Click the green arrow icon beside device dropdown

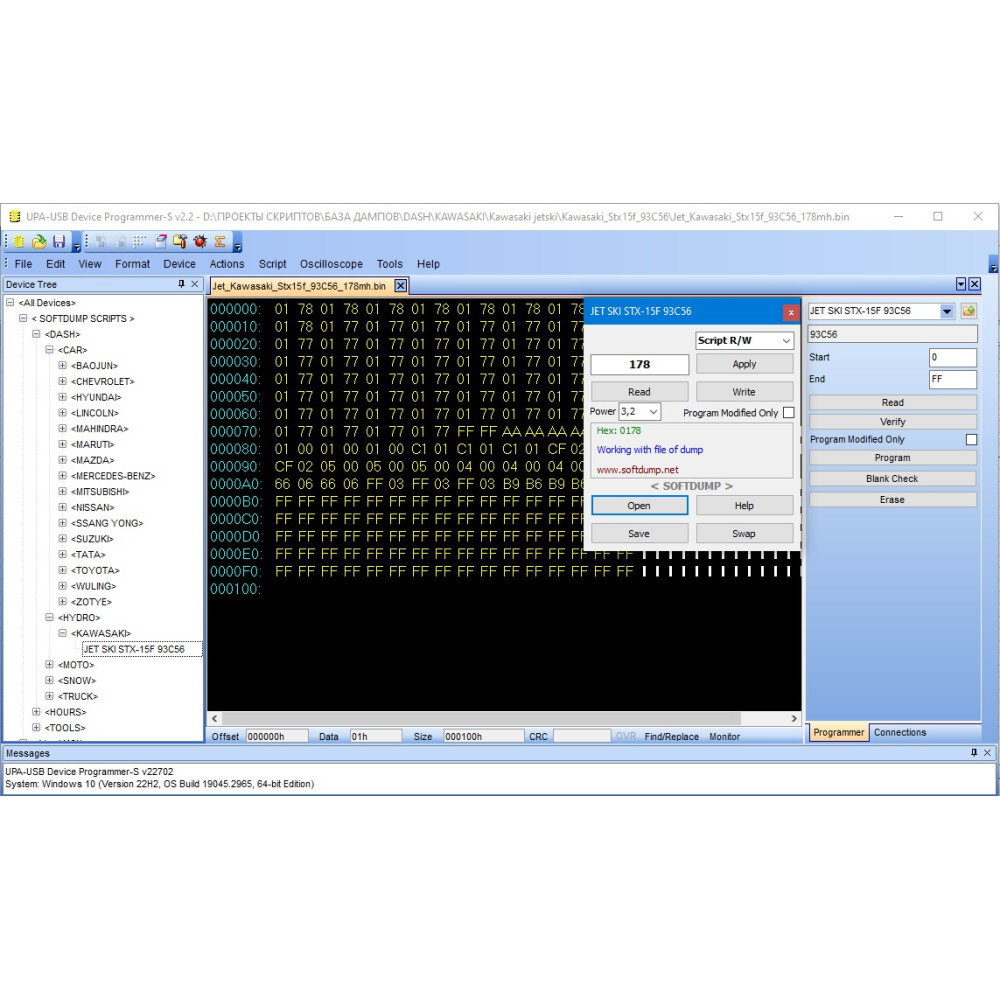click(969, 311)
